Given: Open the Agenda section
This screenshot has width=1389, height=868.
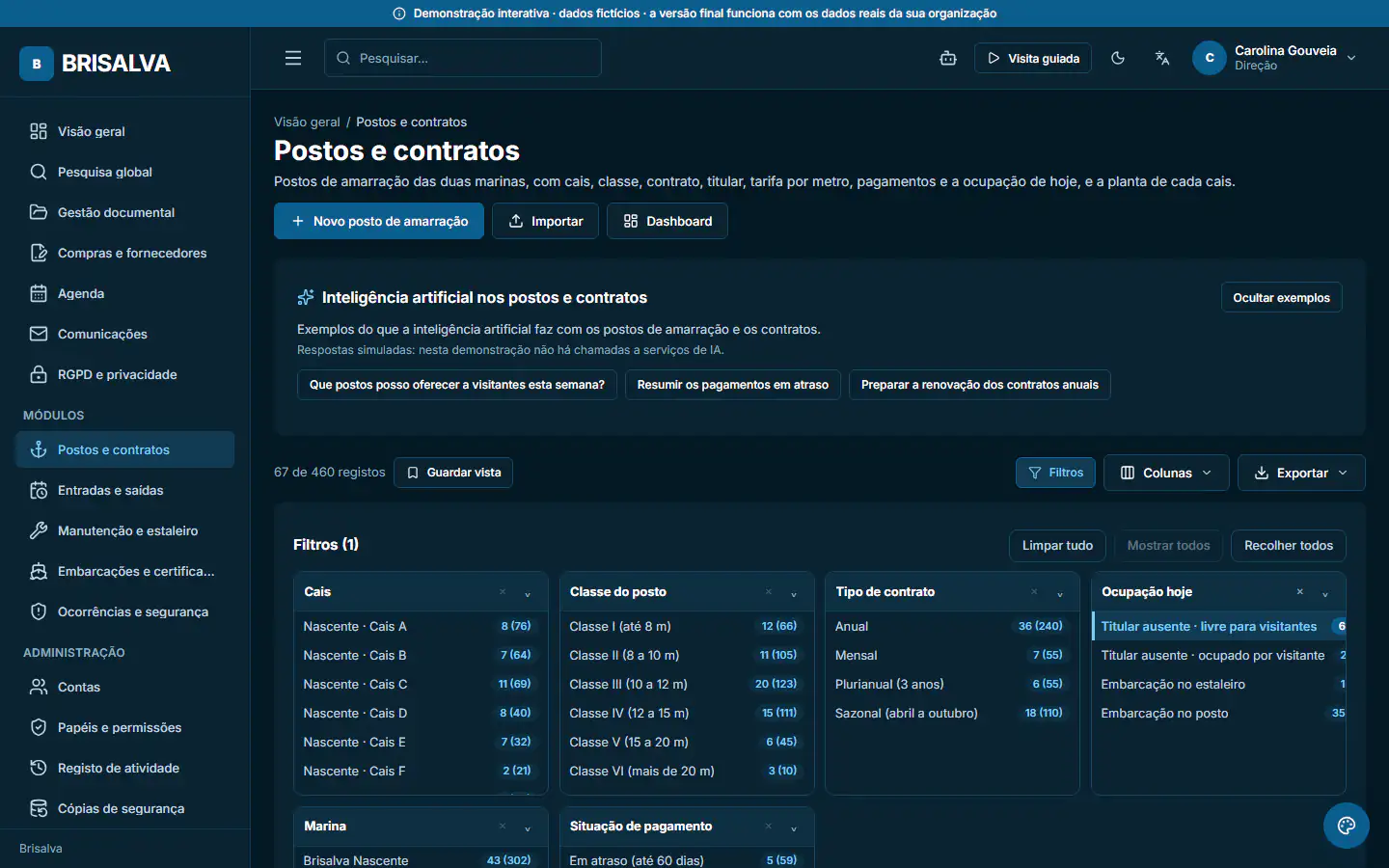Looking at the screenshot, I should pyautogui.click(x=124, y=293).
